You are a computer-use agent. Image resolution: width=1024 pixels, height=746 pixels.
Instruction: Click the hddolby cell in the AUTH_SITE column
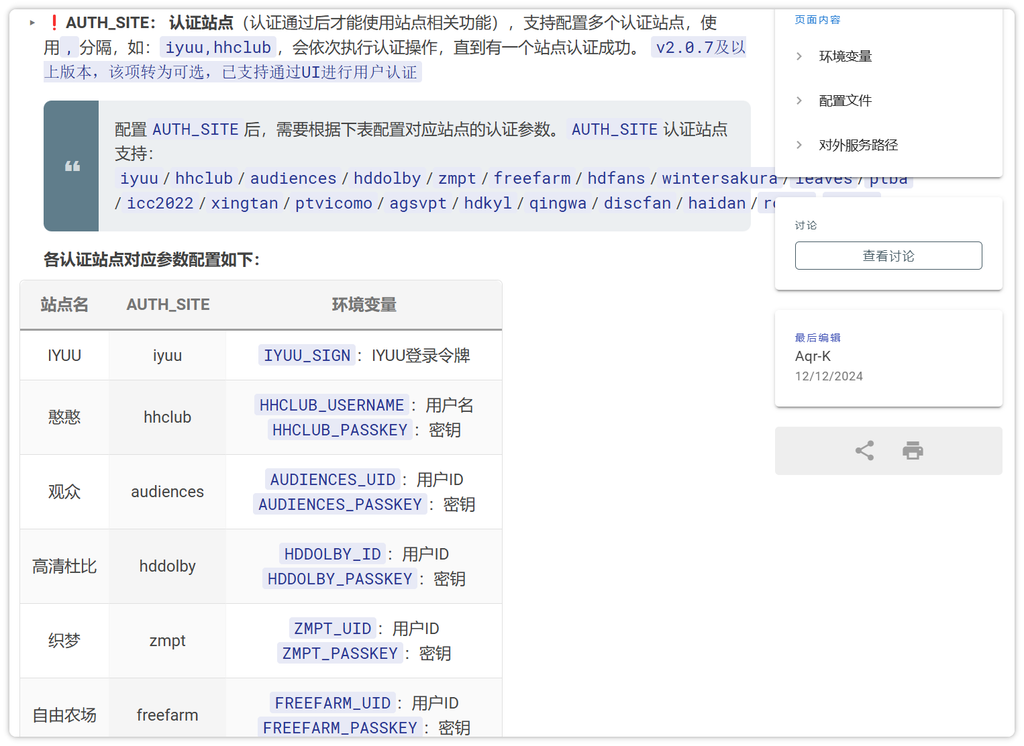(x=167, y=566)
